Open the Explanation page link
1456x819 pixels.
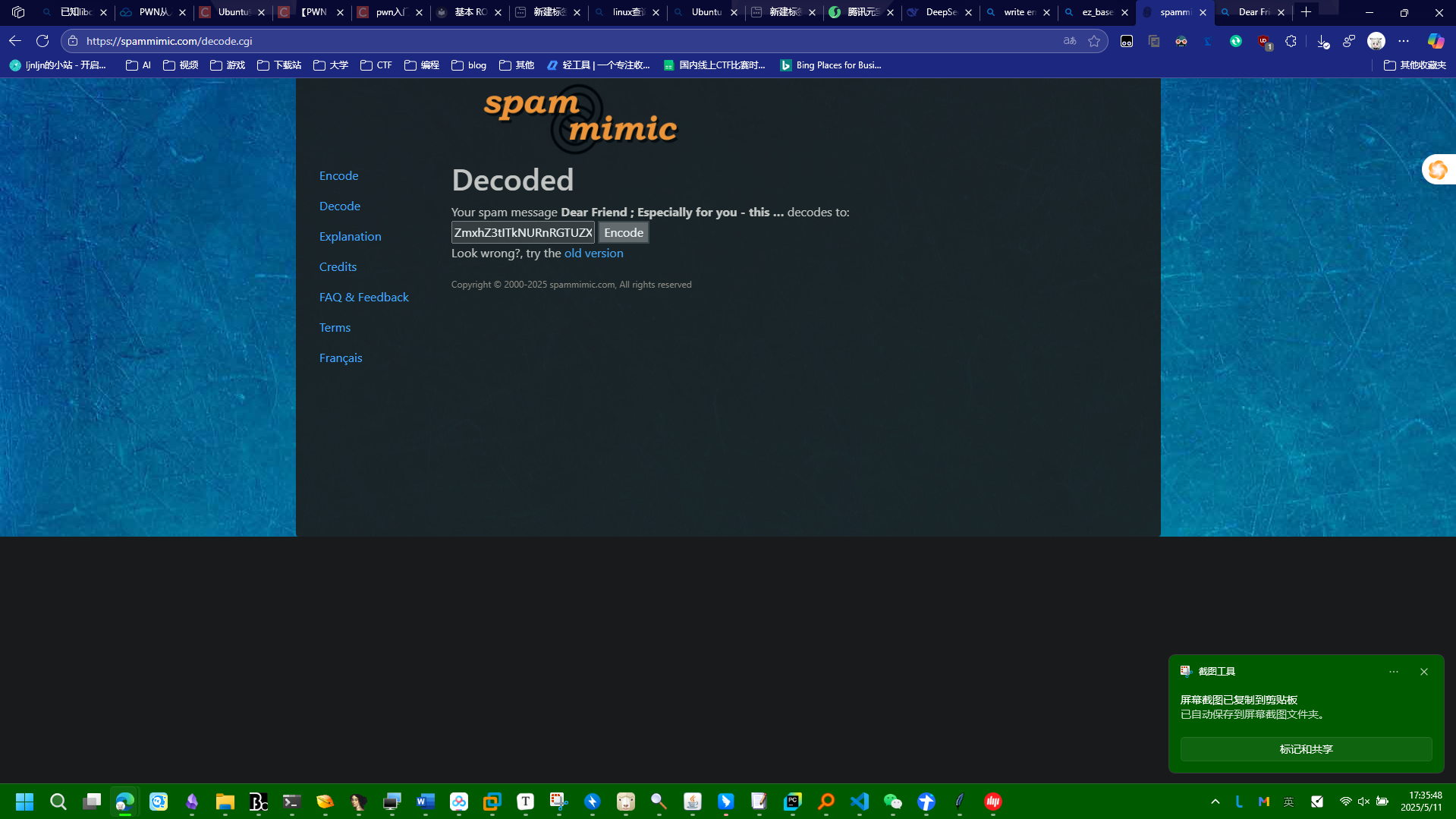351,236
